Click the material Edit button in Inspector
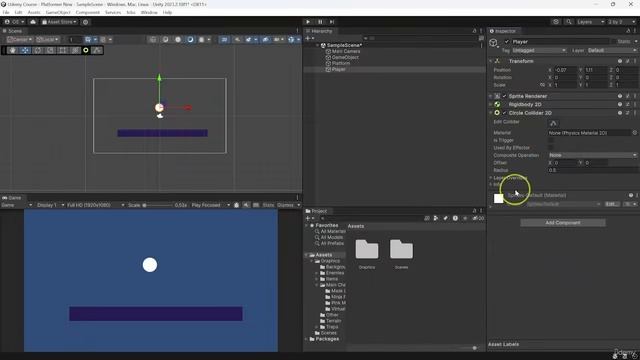 point(611,204)
